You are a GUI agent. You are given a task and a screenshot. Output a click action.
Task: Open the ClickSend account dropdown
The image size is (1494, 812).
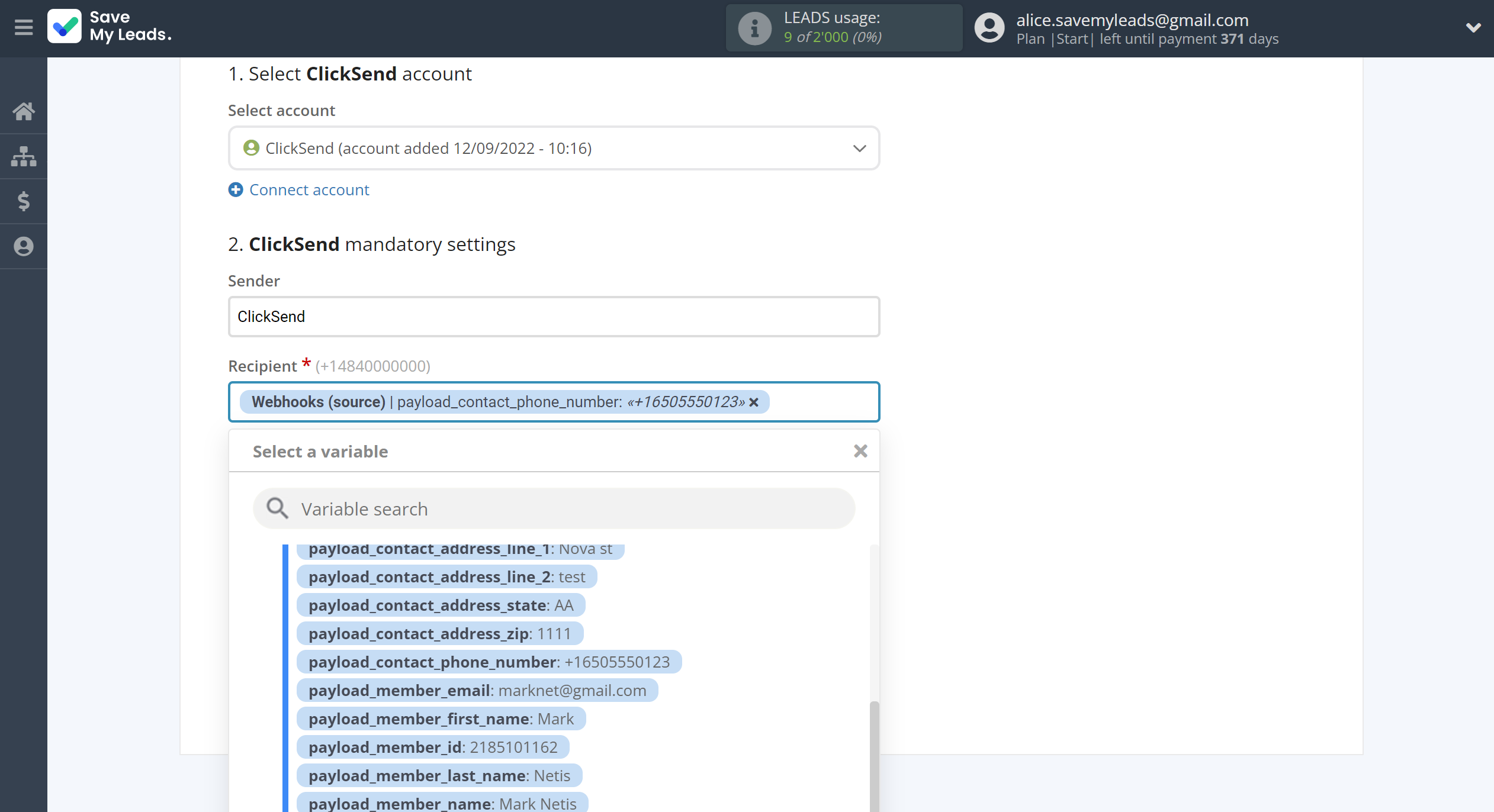click(x=554, y=148)
